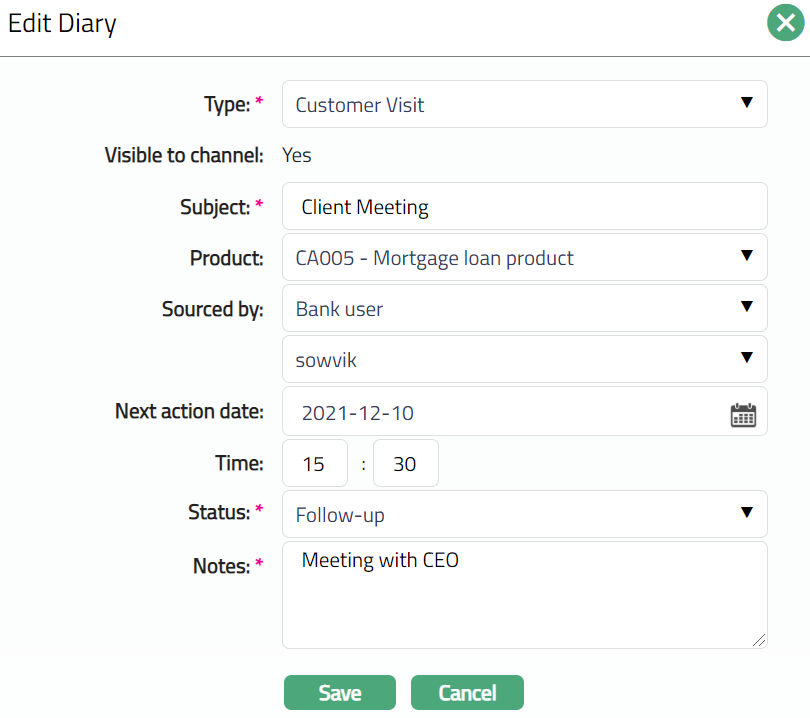The height and width of the screenshot is (718, 810).
Task: Open the Product dropdown list
Action: tap(524, 258)
